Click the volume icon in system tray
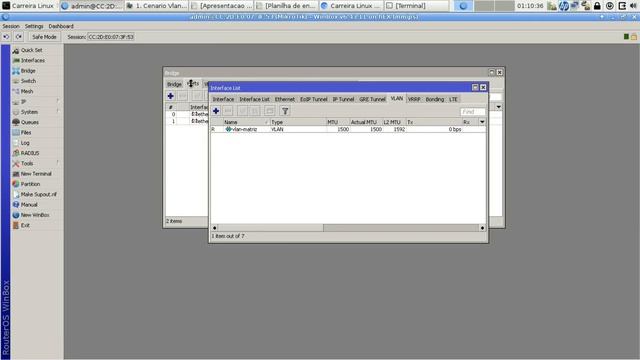 pyautogui.click(x=633, y=6)
